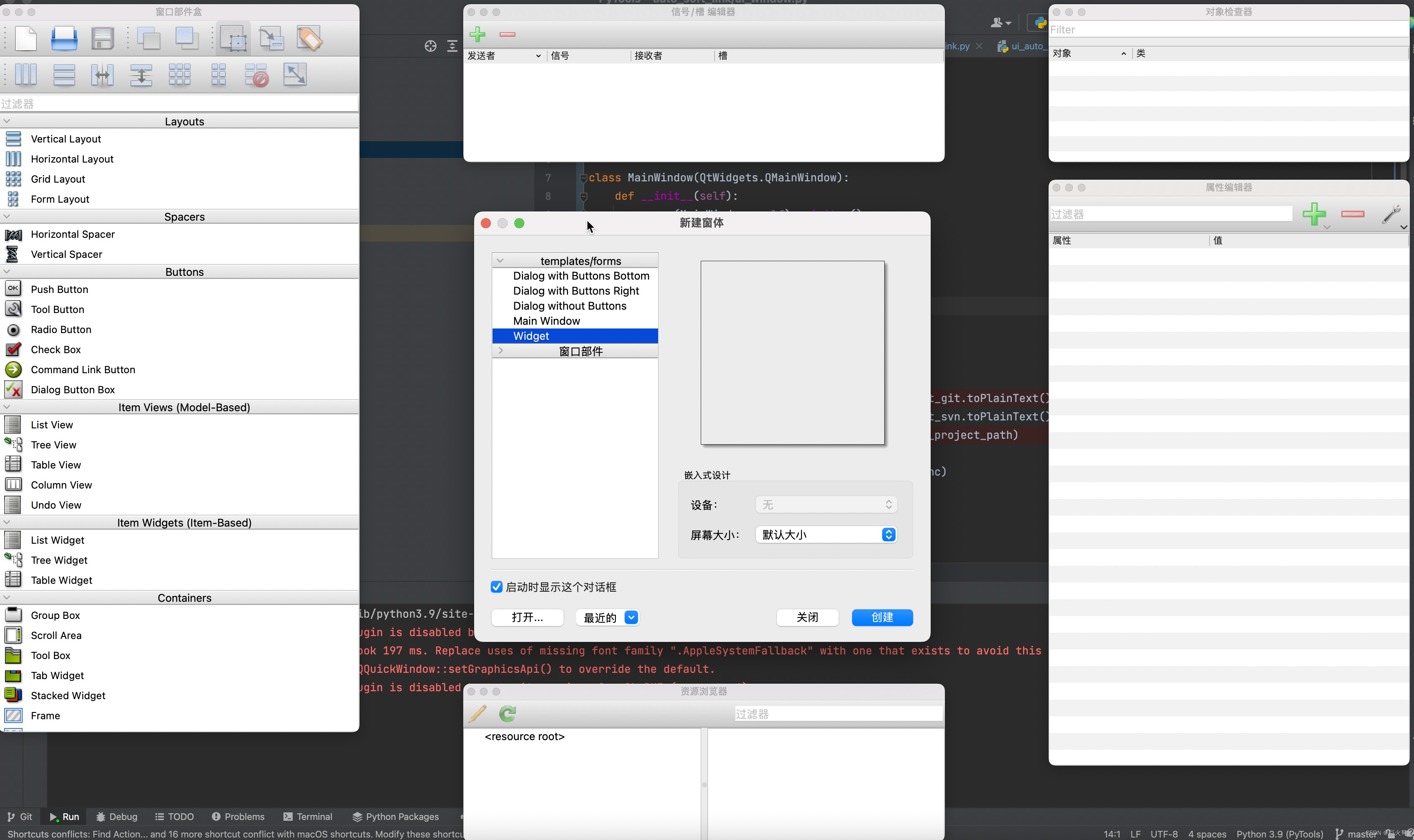Viewport: 1414px width, 840px height.
Task: Select Main Window template
Action: [x=546, y=321]
